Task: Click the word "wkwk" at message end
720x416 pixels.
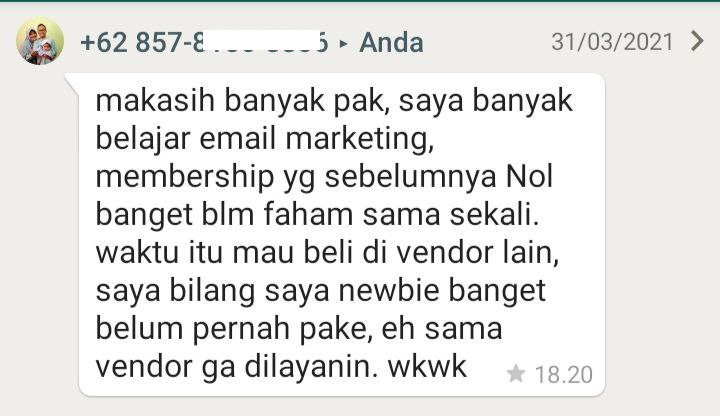Action: coord(427,367)
